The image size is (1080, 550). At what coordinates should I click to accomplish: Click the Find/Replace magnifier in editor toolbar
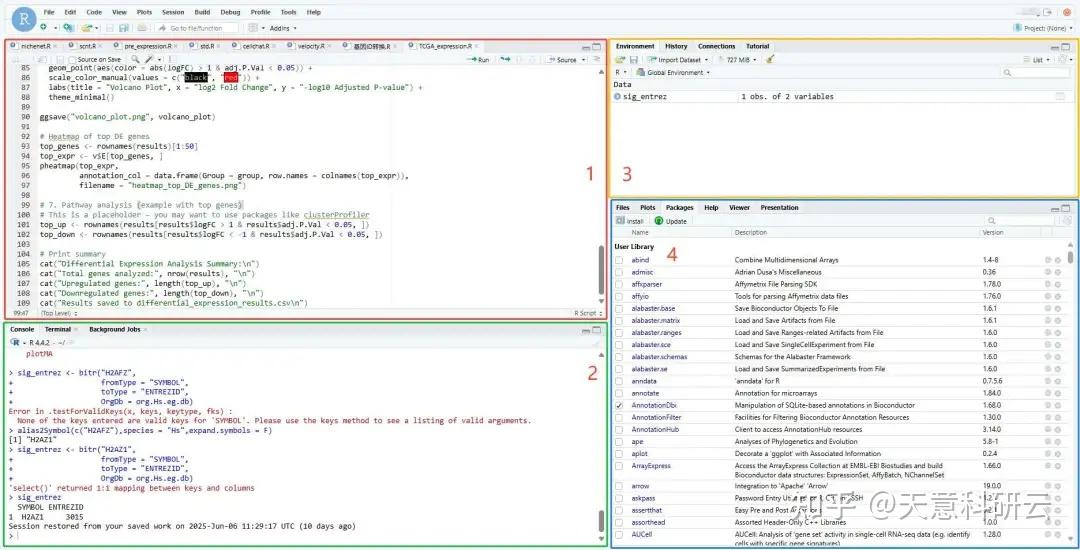coord(134,60)
